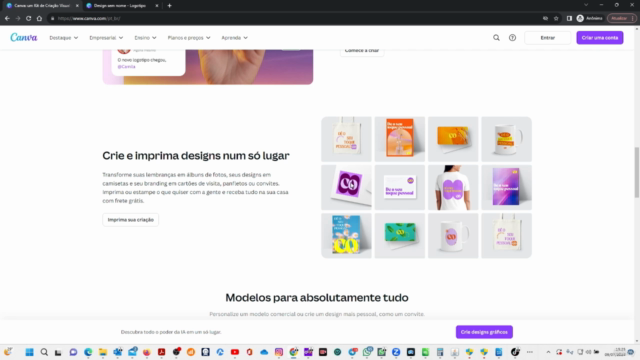Image resolution: width=640 pixels, height=360 pixels.
Task: Click the Comece a criar button
Action: coord(362,51)
